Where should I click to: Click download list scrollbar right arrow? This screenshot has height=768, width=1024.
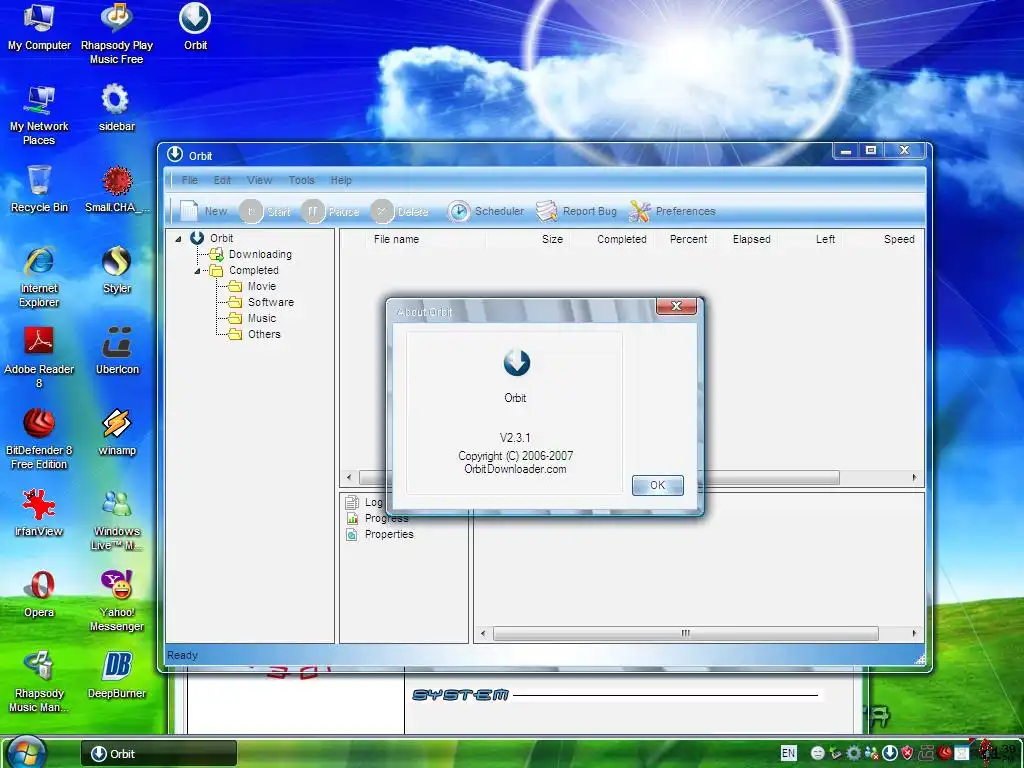coord(914,477)
